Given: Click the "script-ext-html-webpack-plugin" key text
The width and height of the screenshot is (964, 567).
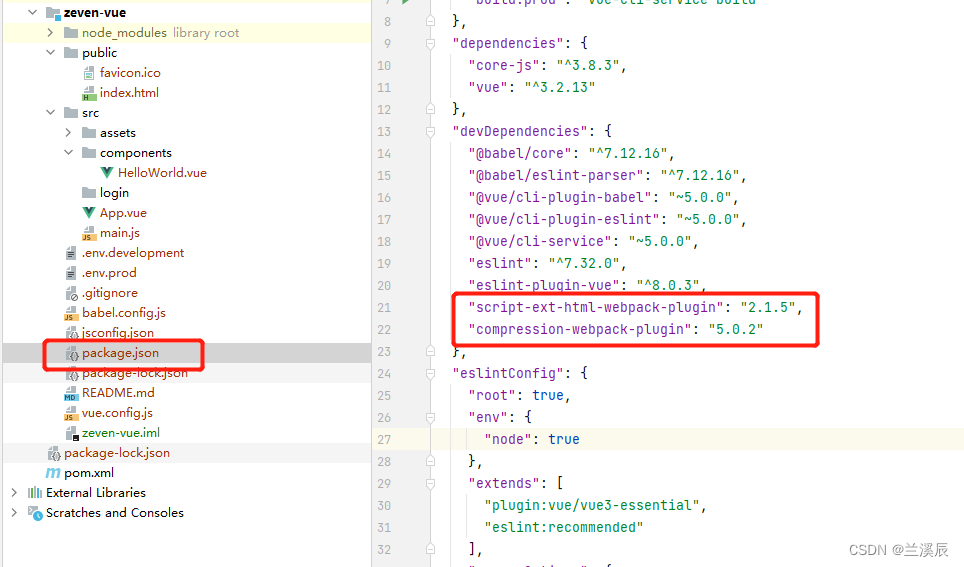Looking at the screenshot, I should point(596,307).
